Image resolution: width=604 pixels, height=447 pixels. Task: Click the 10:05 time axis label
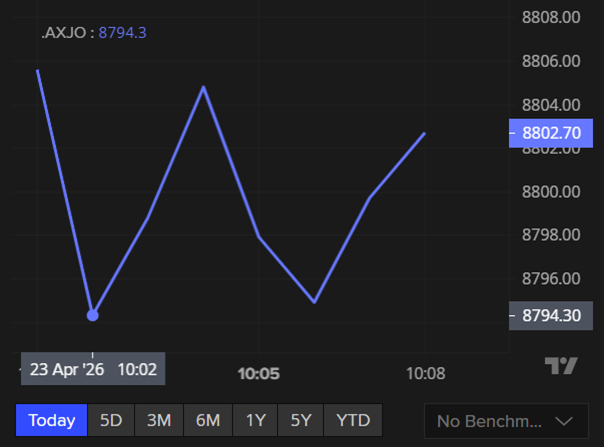coord(257,372)
